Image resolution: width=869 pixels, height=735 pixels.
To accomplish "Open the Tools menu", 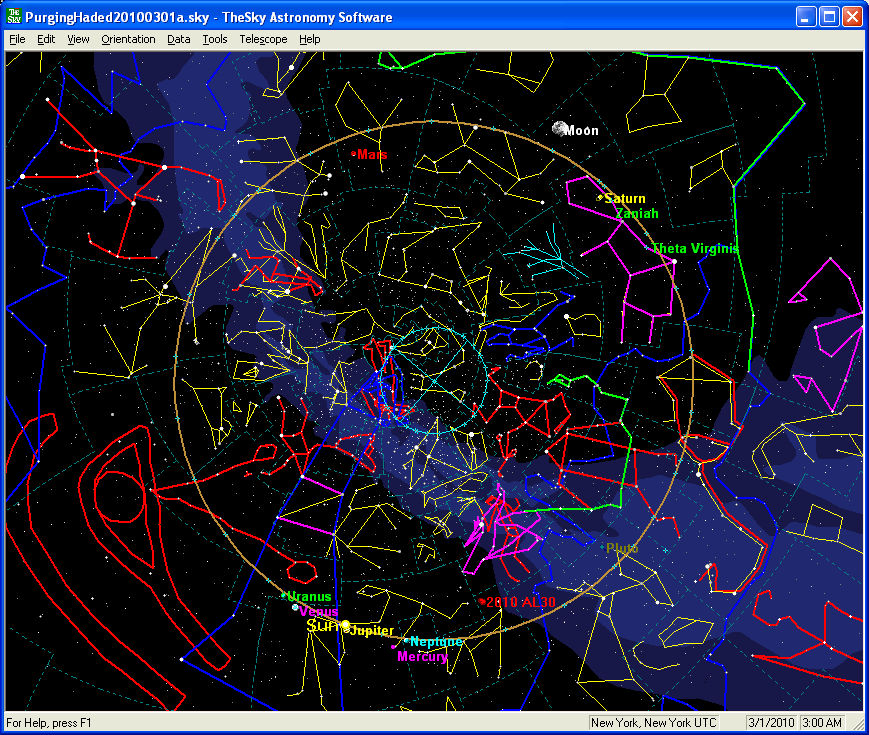I will click(214, 39).
